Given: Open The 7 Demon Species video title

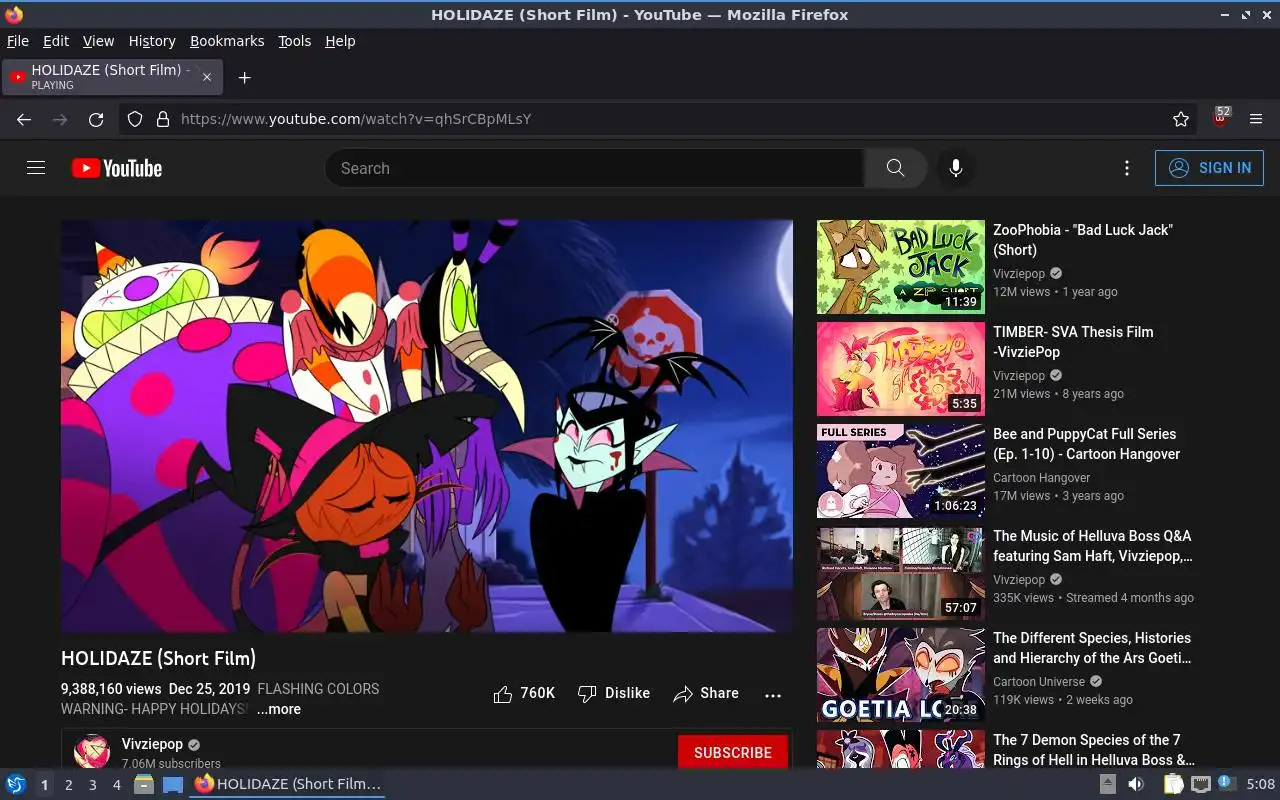Looking at the screenshot, I should coord(1094,750).
